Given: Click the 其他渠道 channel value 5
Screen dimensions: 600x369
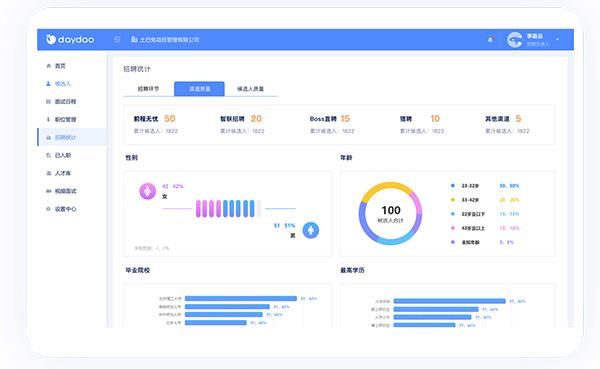Looking at the screenshot, I should (x=518, y=119).
